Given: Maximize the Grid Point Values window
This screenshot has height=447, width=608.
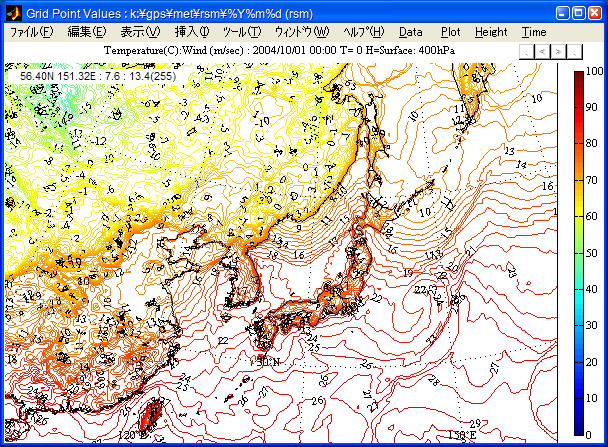Looking at the screenshot, I should [x=579, y=13].
